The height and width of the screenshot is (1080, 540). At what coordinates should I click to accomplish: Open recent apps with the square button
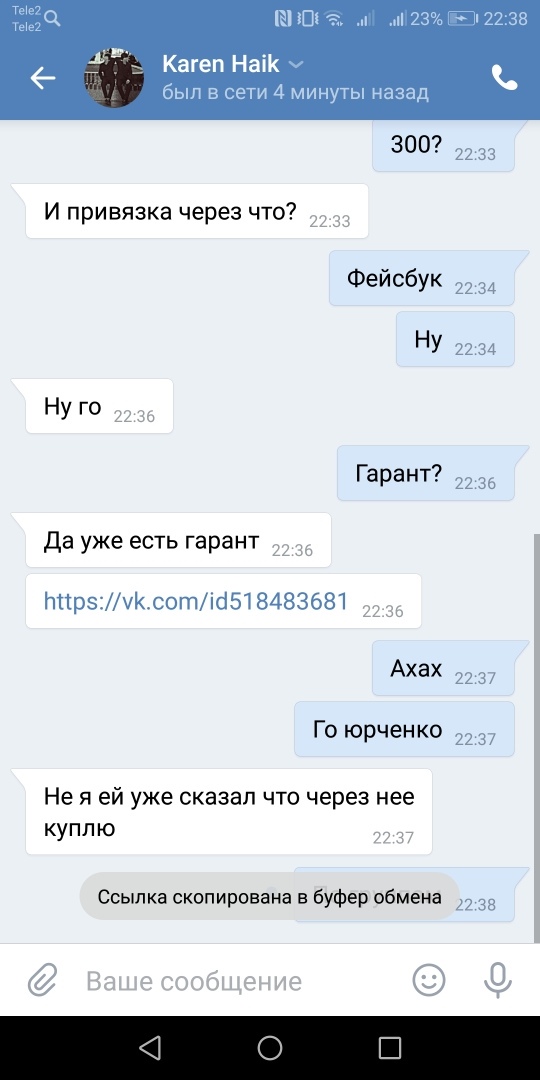coord(390,1048)
